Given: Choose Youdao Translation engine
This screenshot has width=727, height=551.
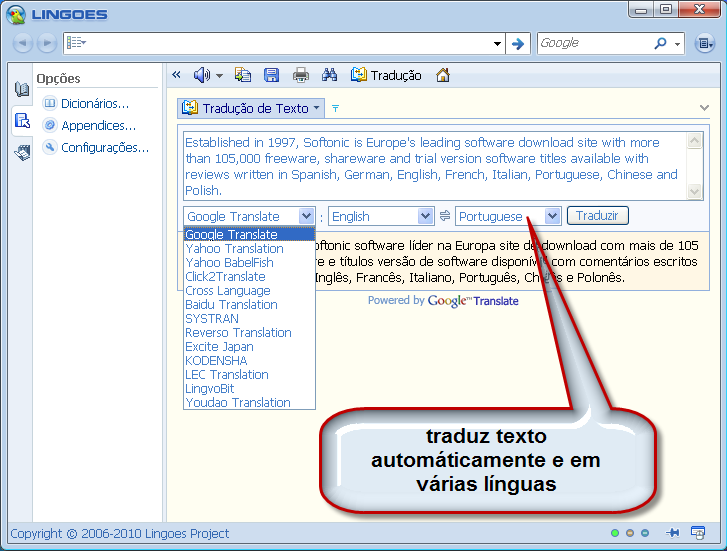Looking at the screenshot, I should click(249, 402).
